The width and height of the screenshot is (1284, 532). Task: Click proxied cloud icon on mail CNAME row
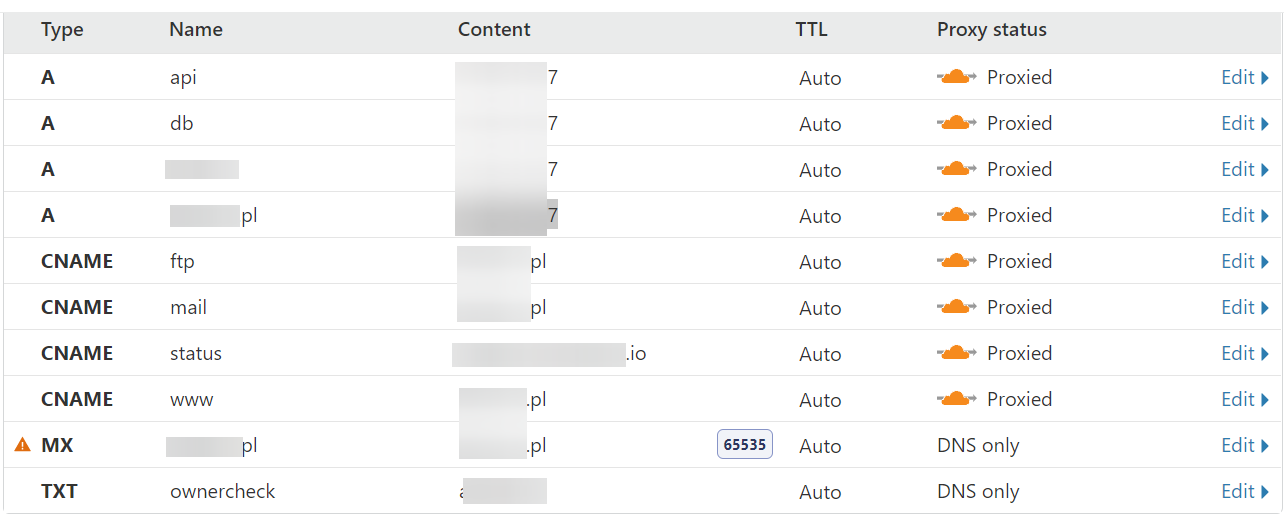tap(957, 307)
